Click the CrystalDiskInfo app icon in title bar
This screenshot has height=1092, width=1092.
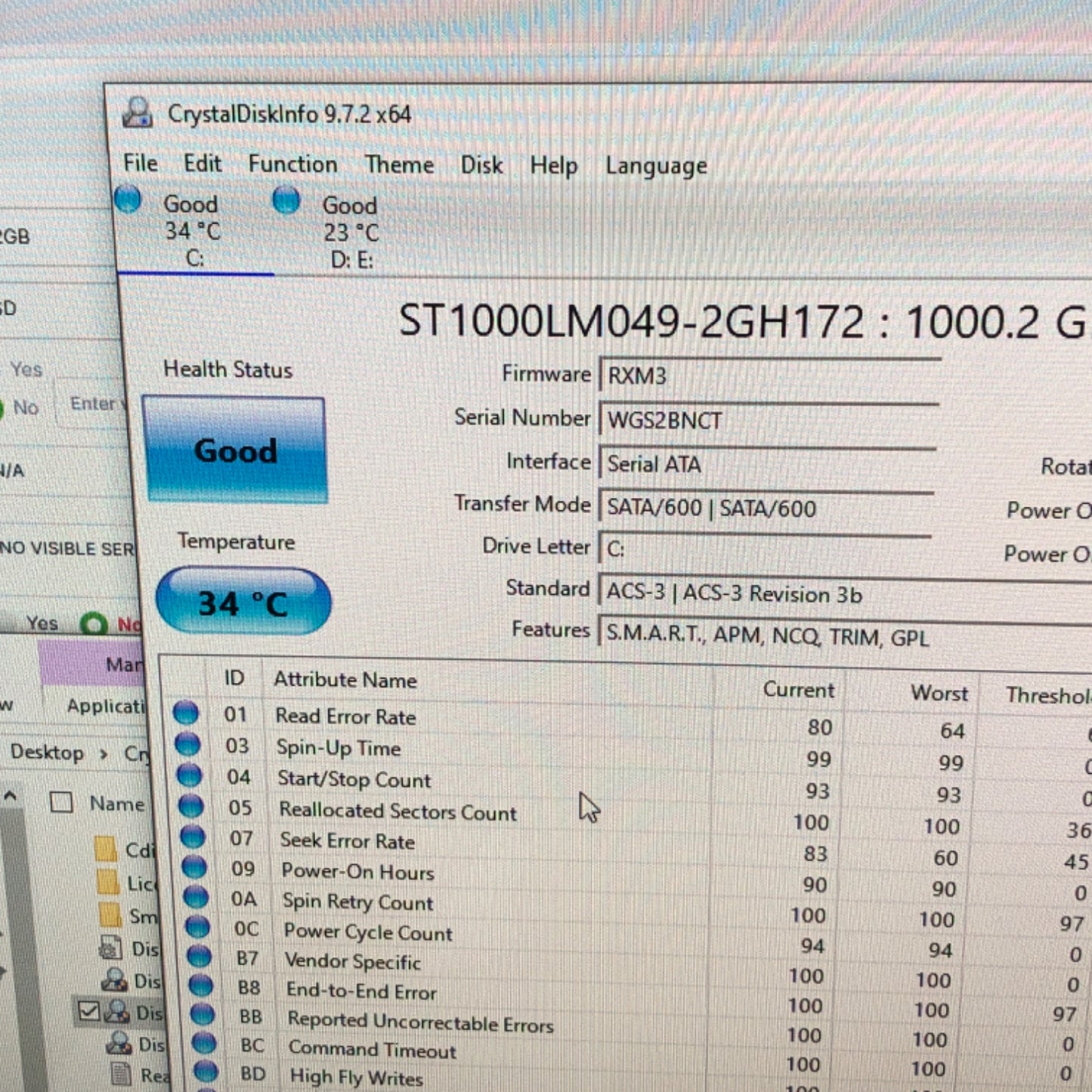tap(137, 113)
